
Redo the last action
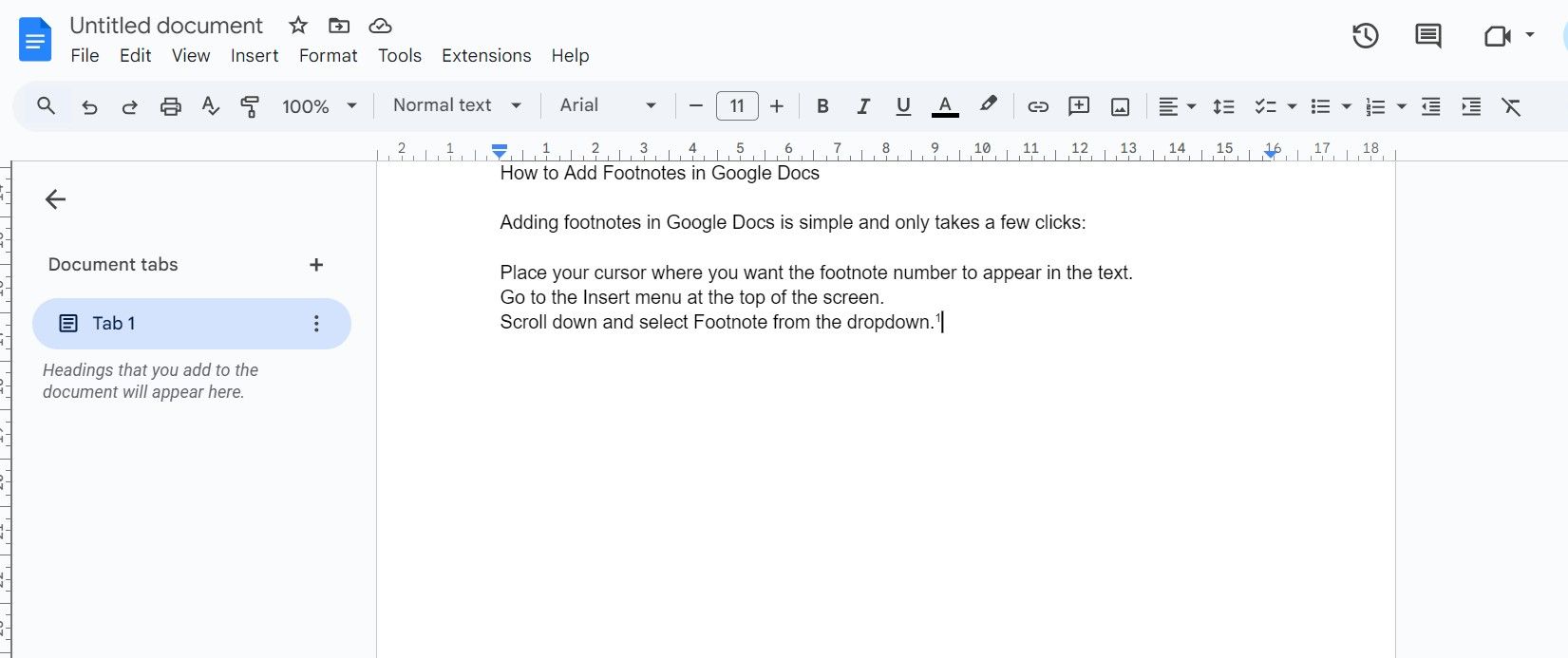130,106
